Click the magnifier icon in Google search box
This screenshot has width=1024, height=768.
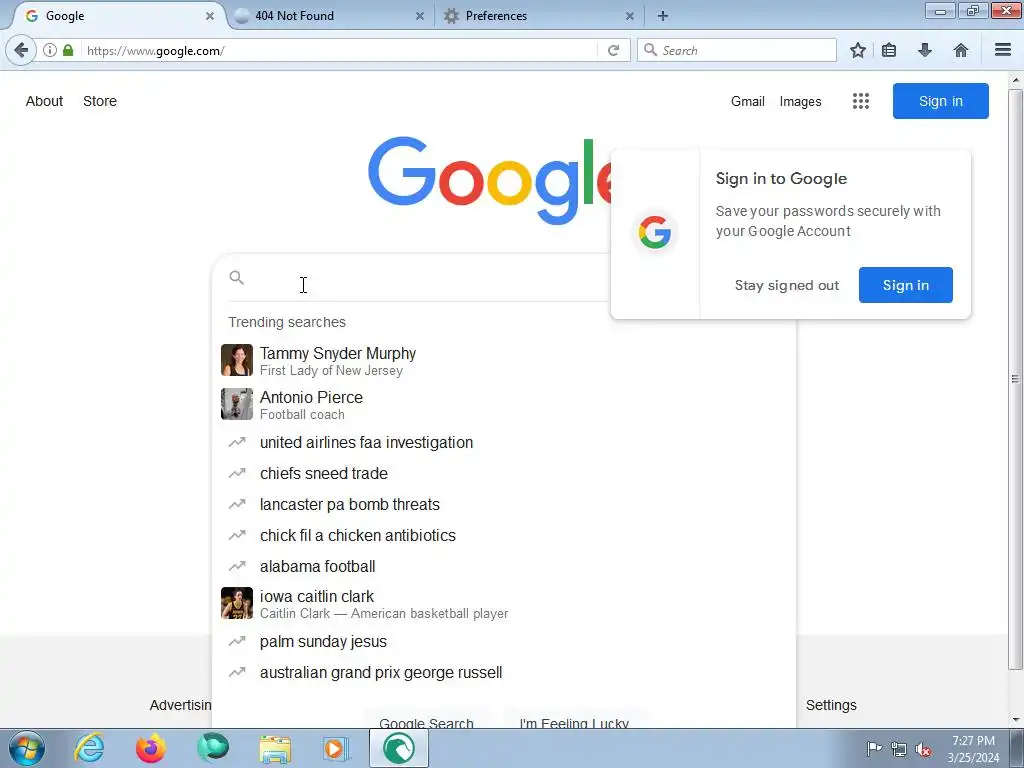236,278
